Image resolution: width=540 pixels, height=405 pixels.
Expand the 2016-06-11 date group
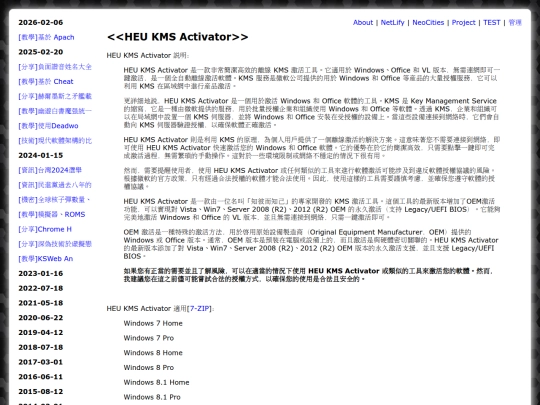point(41,377)
